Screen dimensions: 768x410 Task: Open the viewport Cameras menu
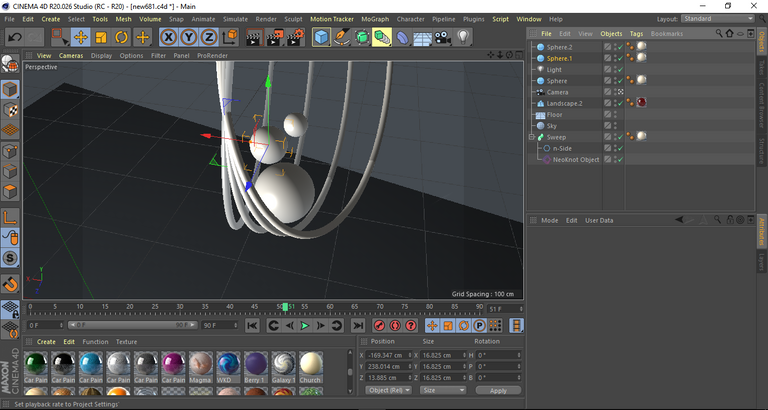(x=71, y=55)
